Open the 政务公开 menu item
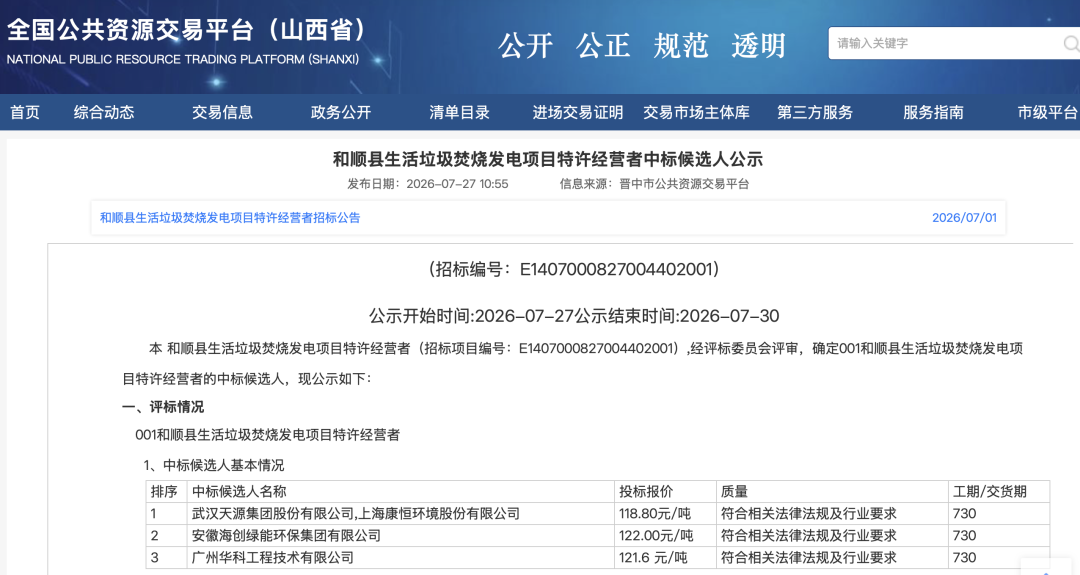 pyautogui.click(x=341, y=112)
